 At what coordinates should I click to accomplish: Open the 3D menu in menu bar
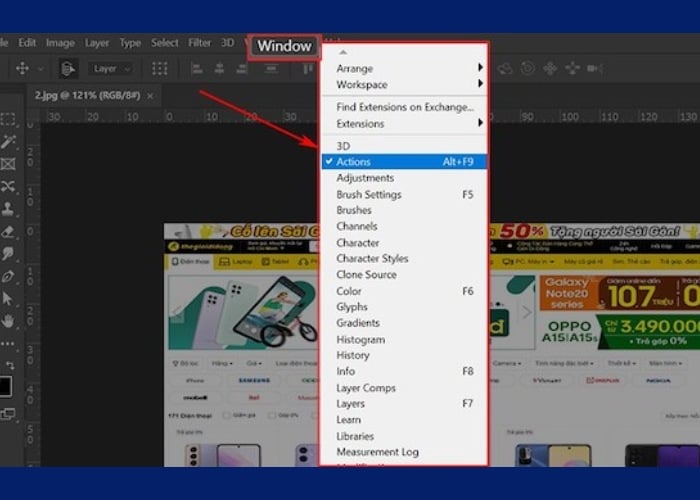point(227,43)
